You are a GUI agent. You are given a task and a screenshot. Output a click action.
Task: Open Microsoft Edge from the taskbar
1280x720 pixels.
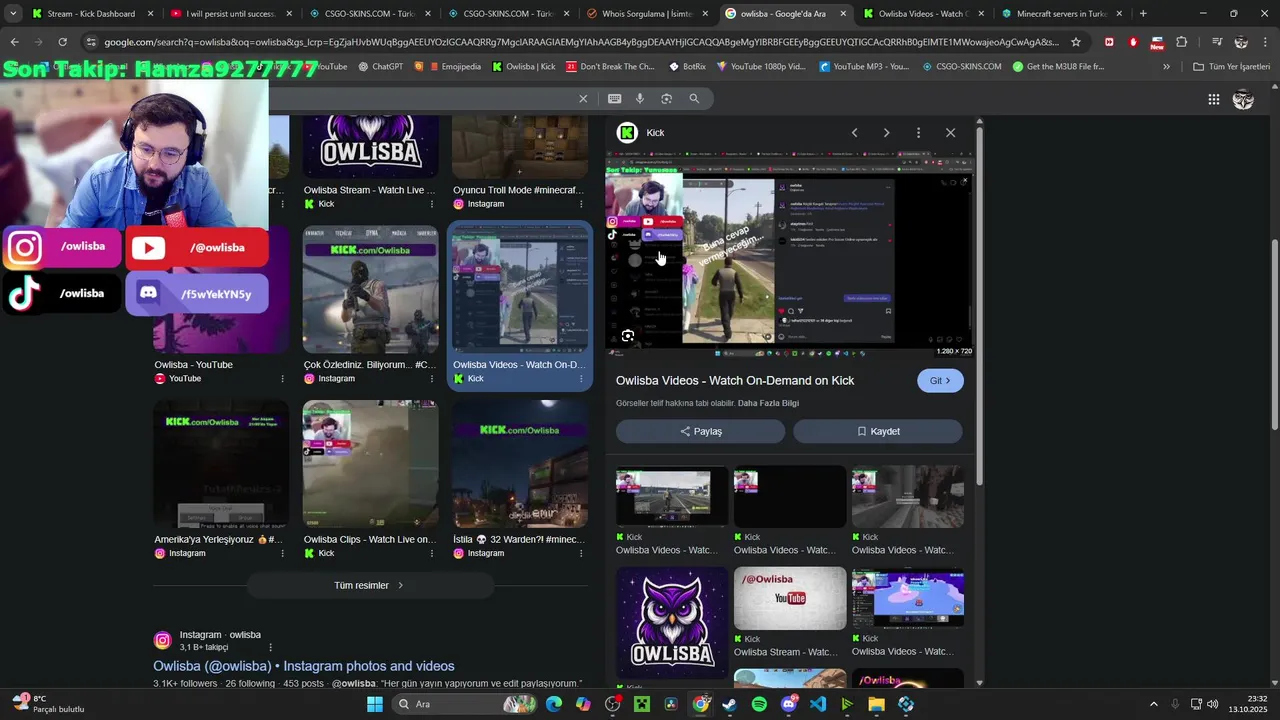pos(554,704)
